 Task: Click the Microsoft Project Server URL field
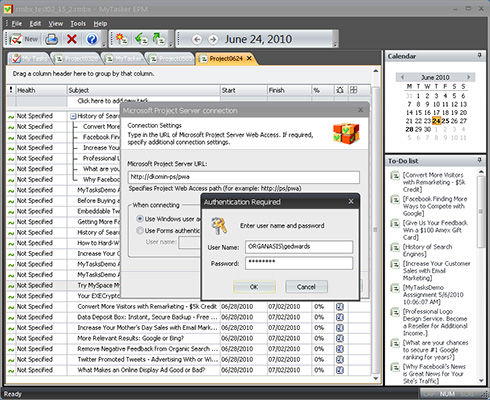click(244, 177)
